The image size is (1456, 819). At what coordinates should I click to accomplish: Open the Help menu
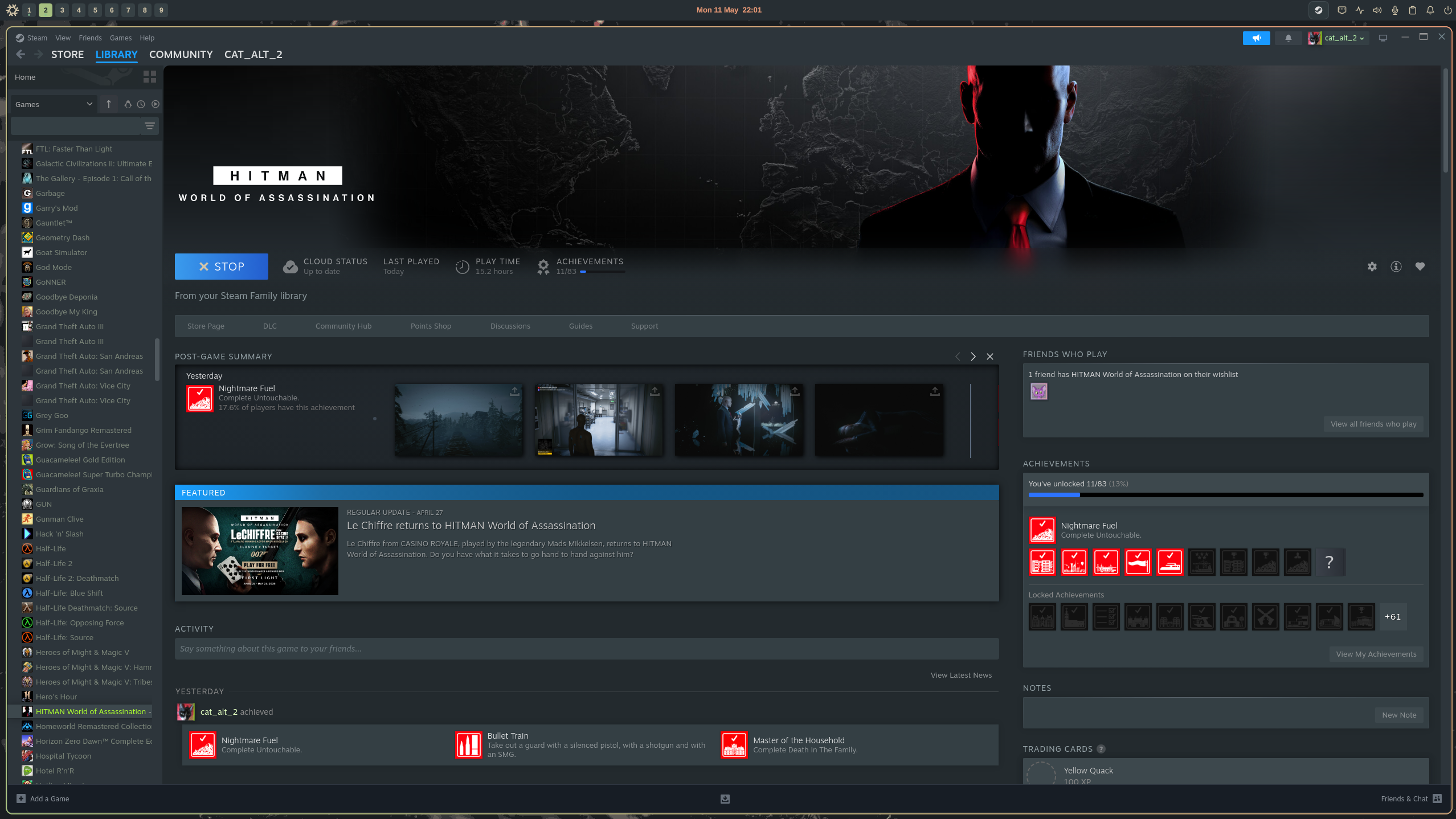pyautogui.click(x=147, y=38)
